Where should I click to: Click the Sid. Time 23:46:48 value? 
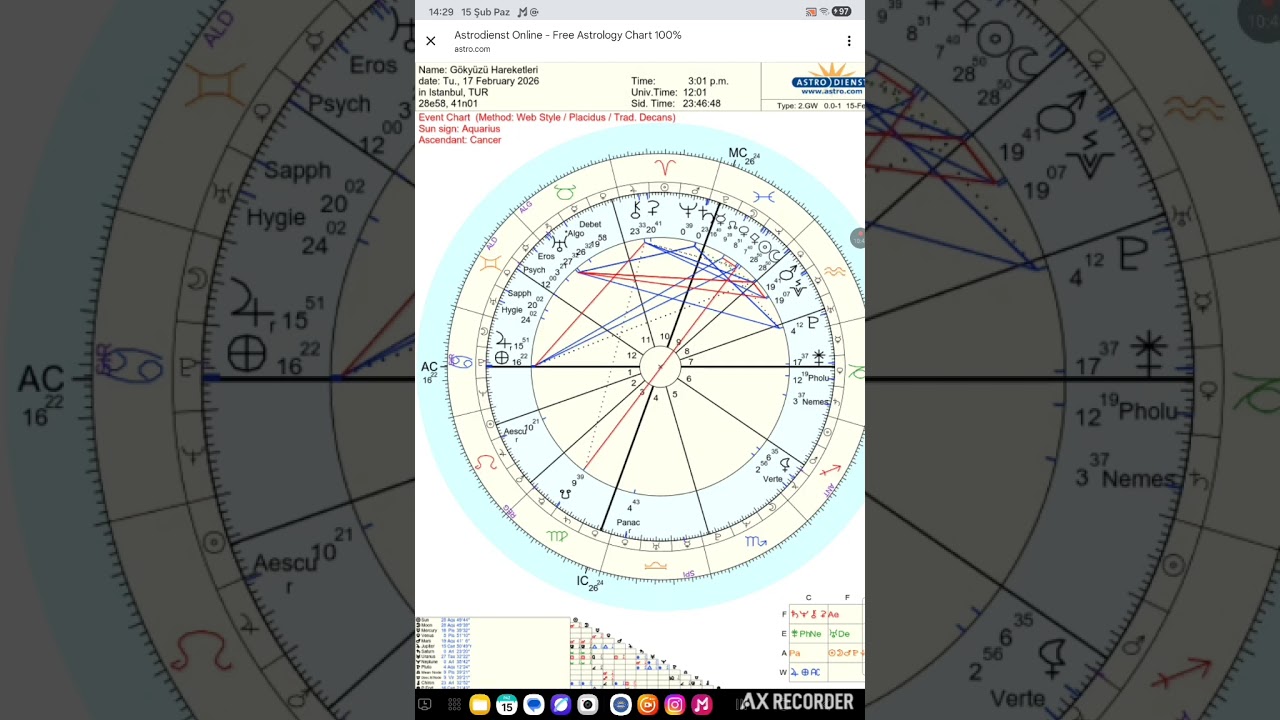[x=701, y=103]
